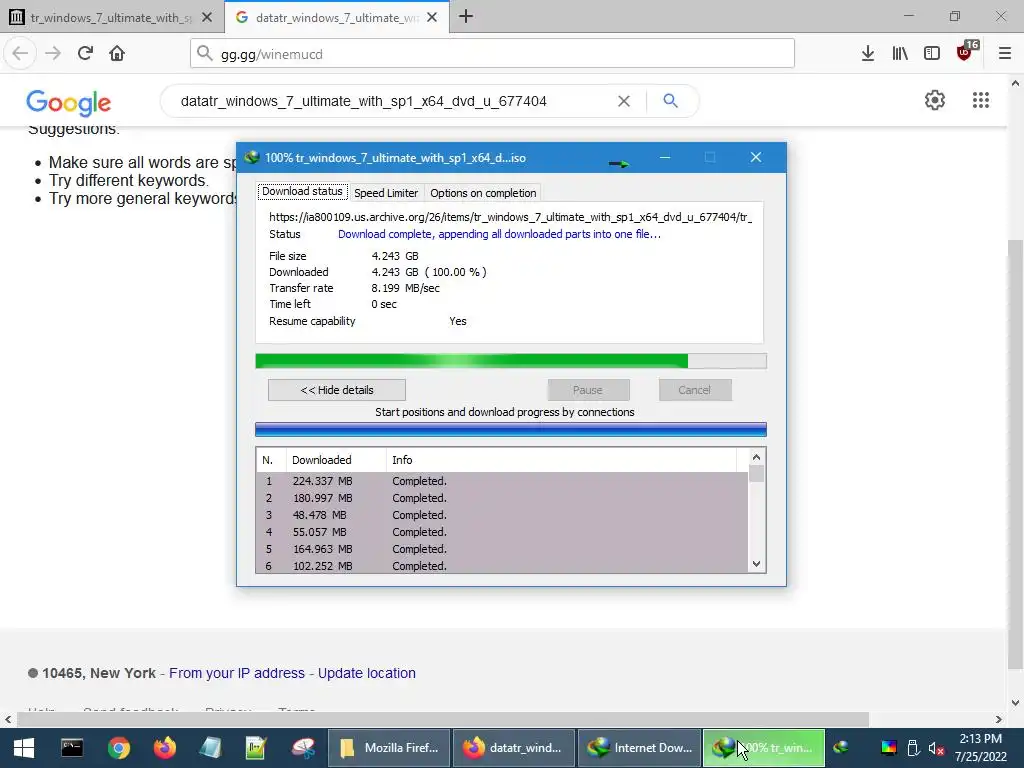The height and width of the screenshot is (768, 1024).
Task: Click the Google search text field
Action: point(392,101)
